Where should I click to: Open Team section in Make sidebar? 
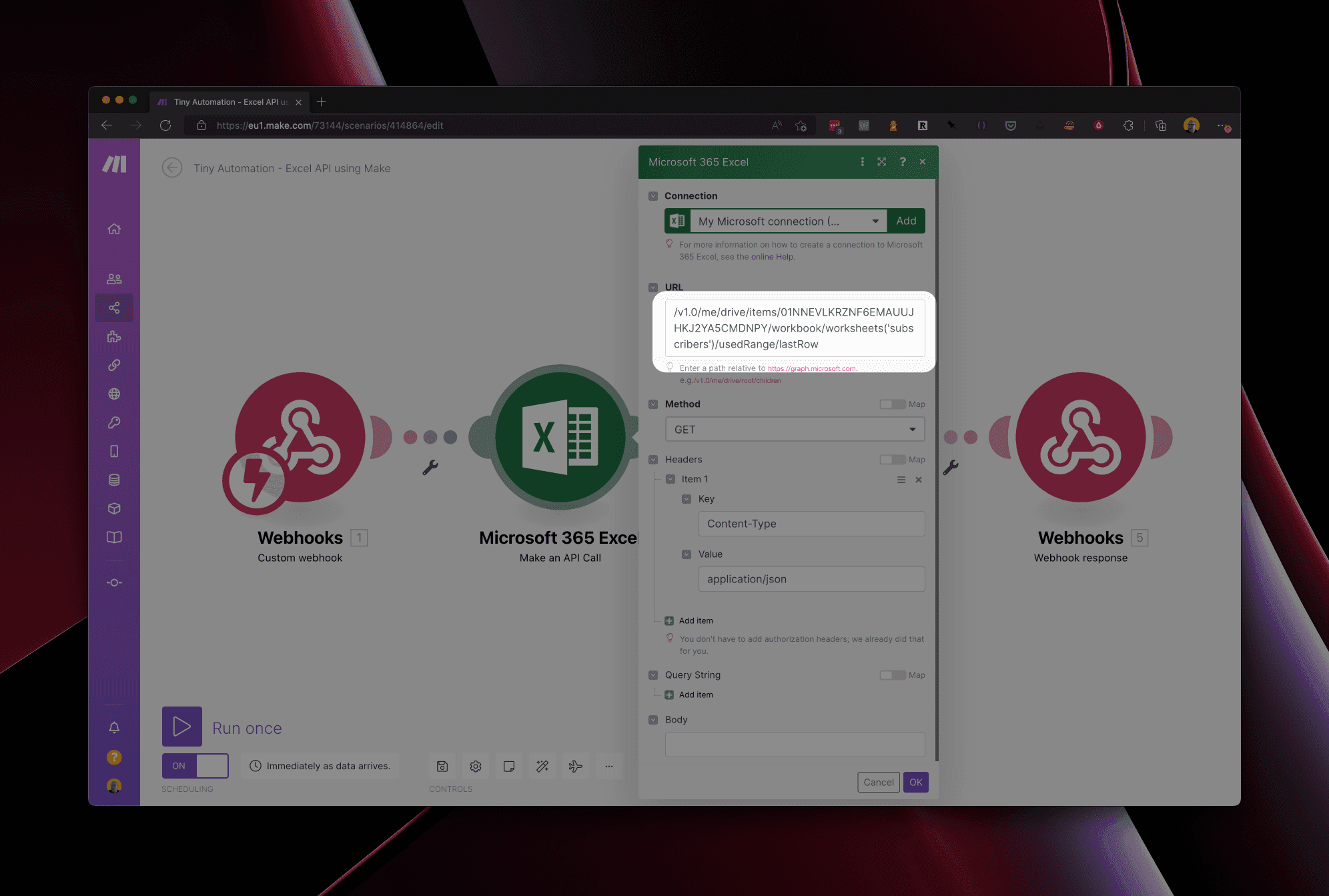tap(114, 279)
